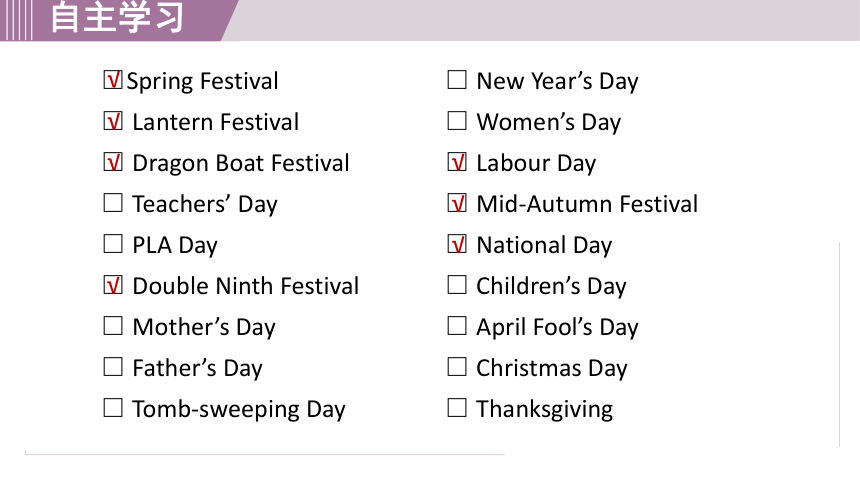This screenshot has width=860, height=484.
Task: Select the Christmas Day checkbox
Action: pos(457,367)
